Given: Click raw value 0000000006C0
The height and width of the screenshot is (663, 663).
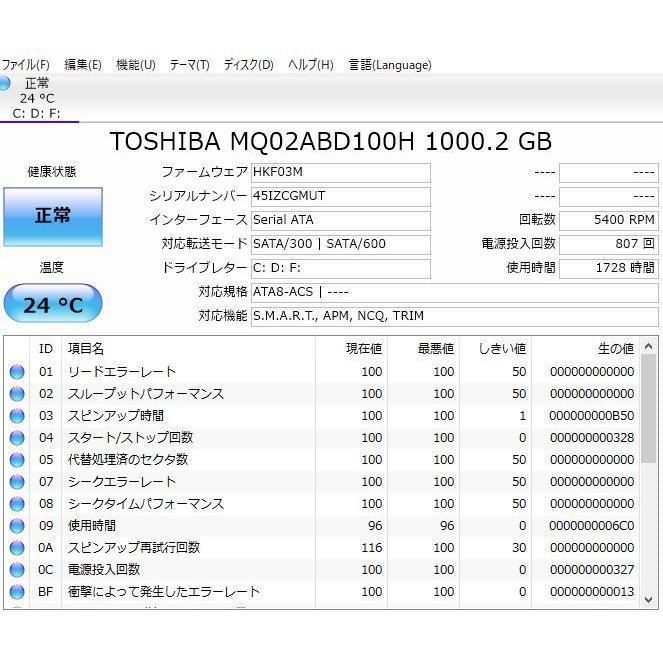Looking at the screenshot, I should [592, 526].
